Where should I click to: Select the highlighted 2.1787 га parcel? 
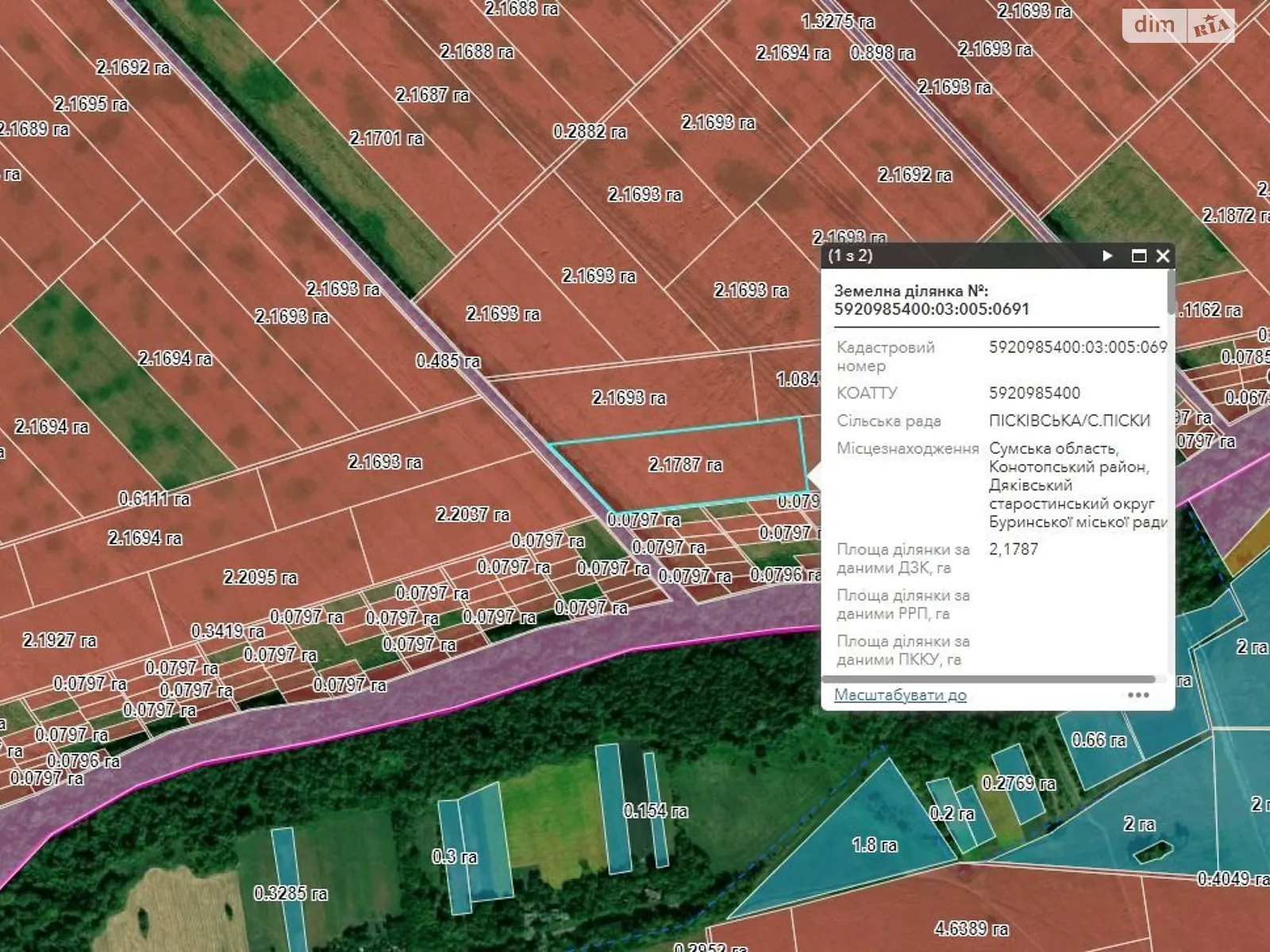click(685, 465)
